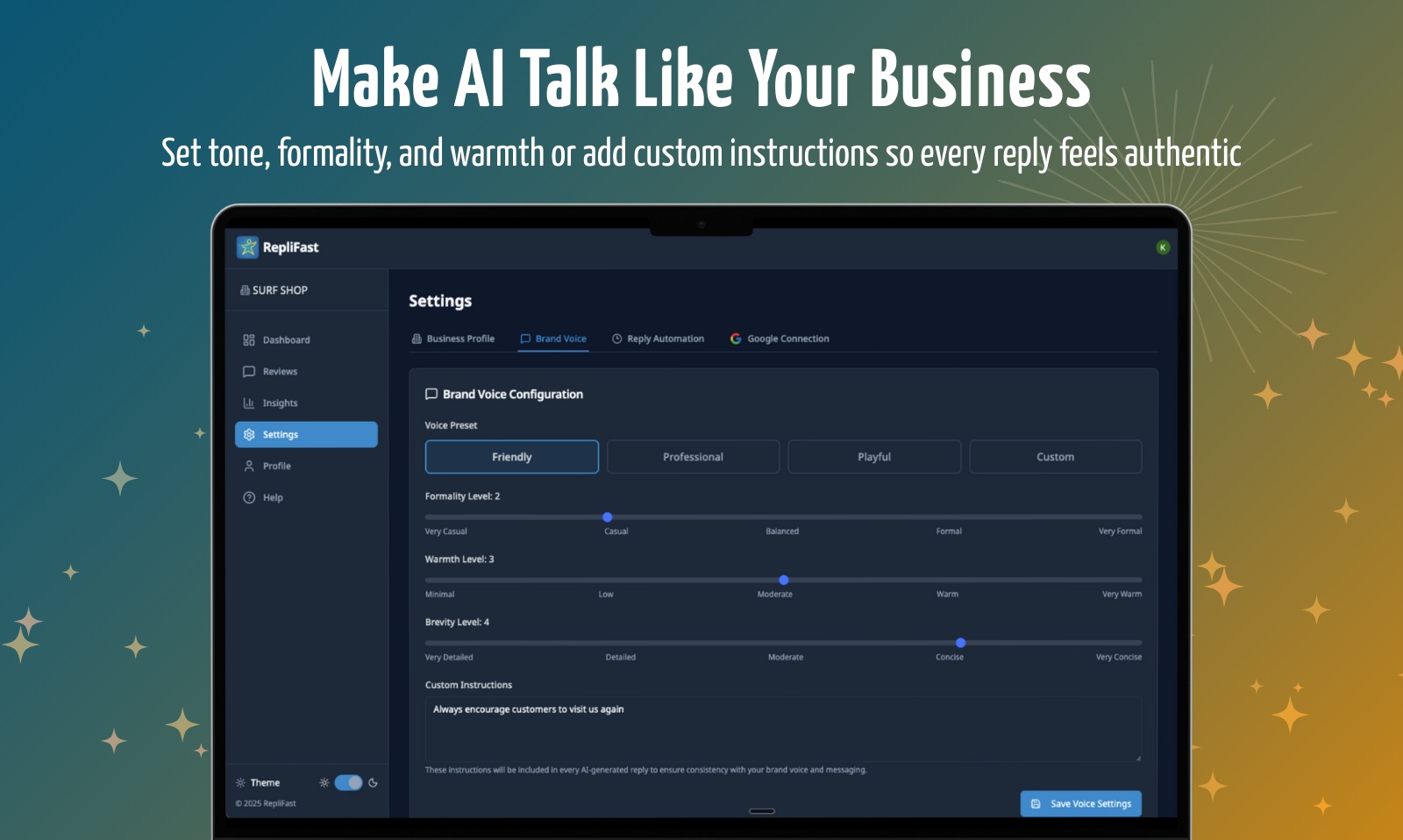Click the Brand Voice tab chat icon
The width and height of the screenshot is (1403, 840).
pos(525,338)
